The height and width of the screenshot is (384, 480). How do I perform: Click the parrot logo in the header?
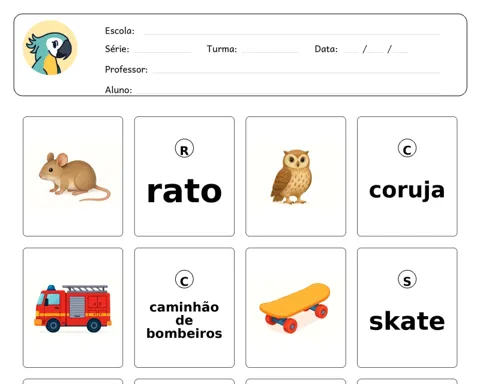click(50, 48)
